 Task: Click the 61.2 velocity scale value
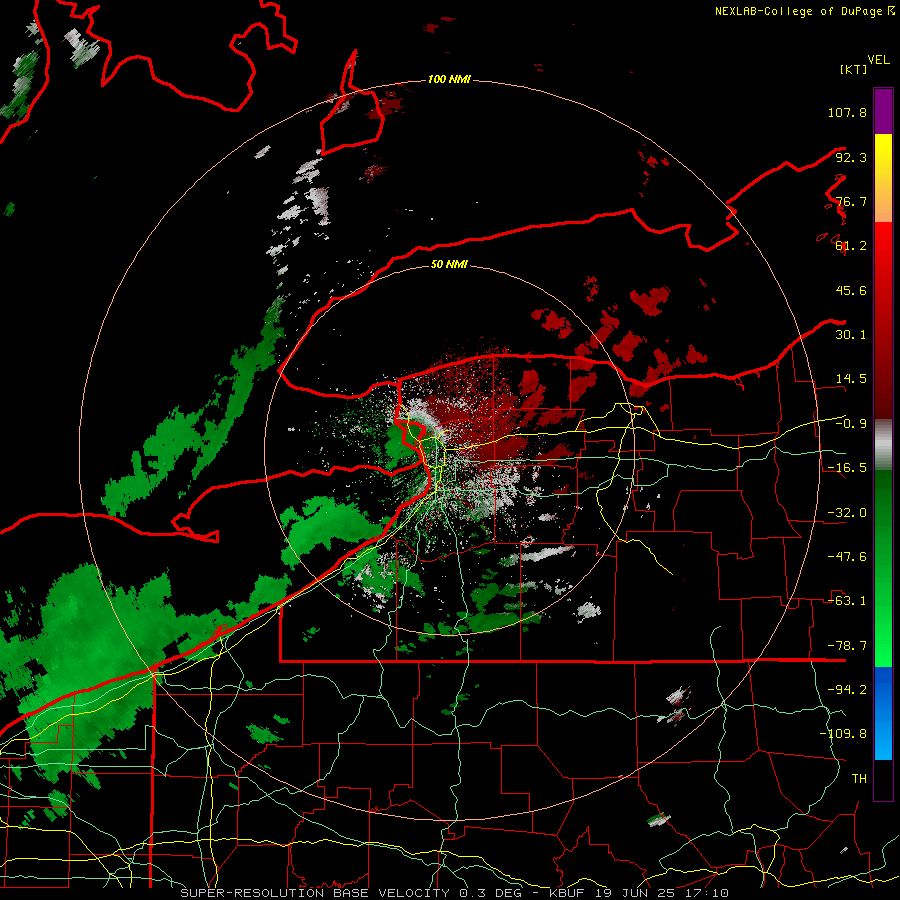pos(851,246)
